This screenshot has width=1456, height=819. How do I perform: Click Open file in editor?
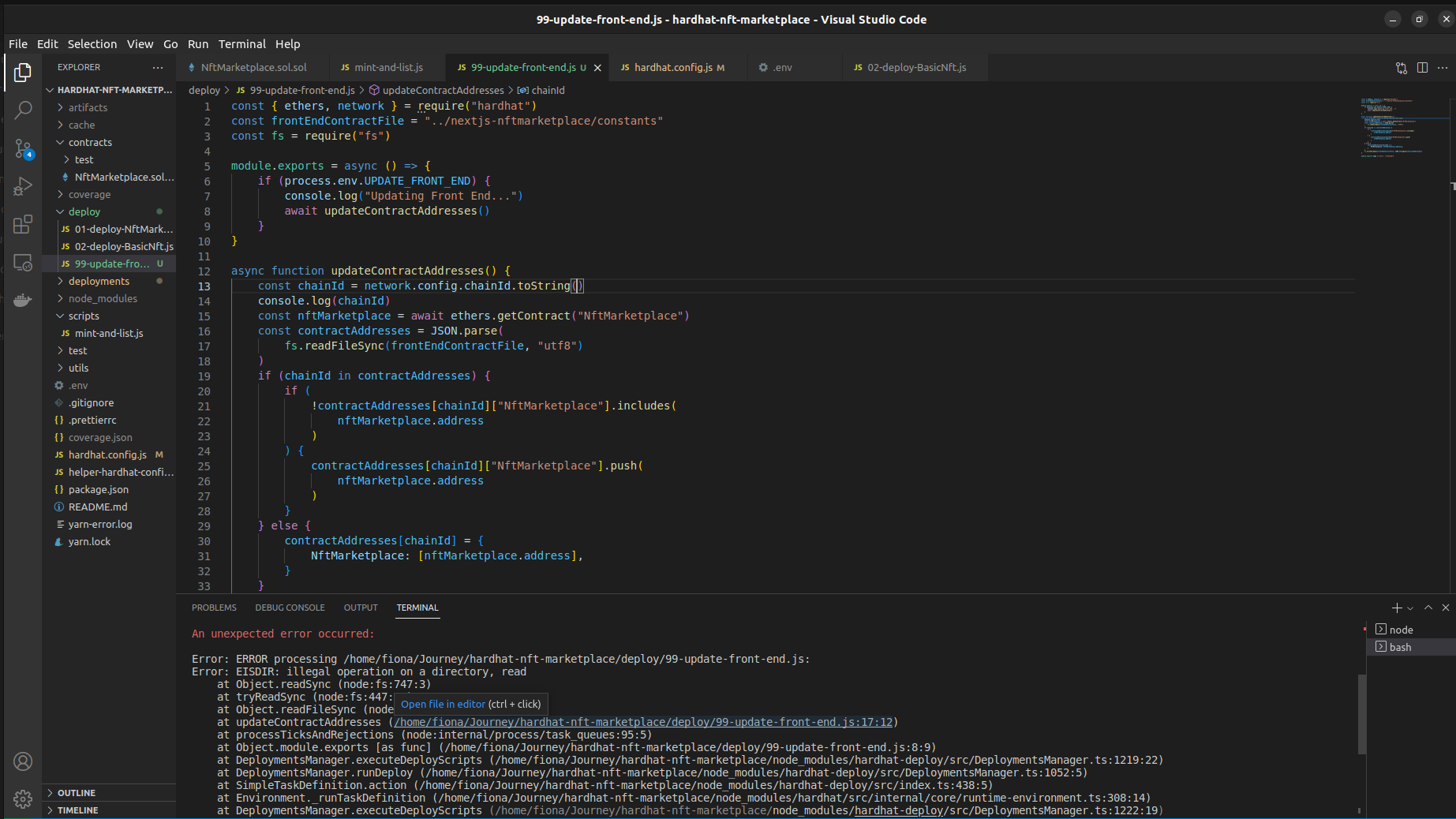443,704
